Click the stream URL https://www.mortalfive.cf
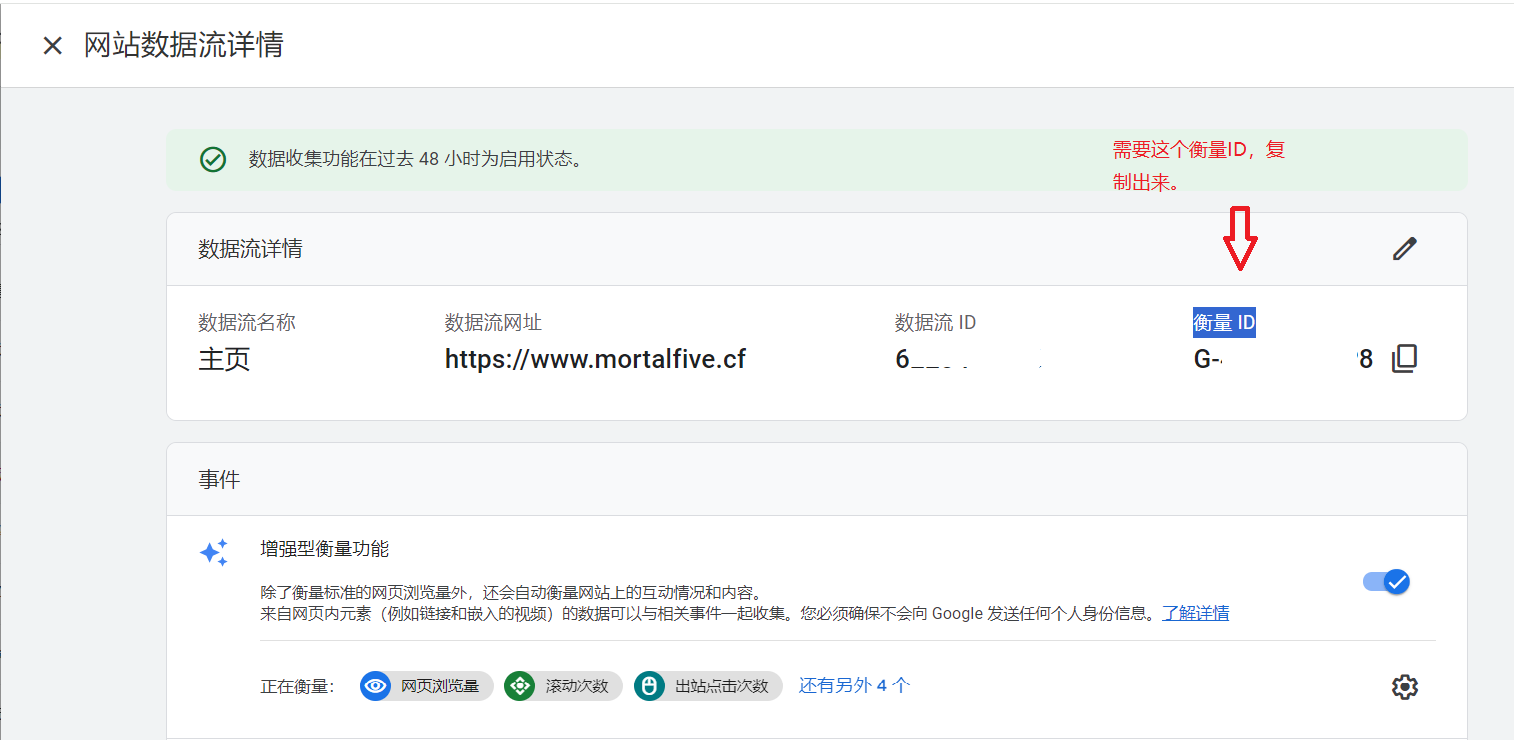 pos(595,359)
